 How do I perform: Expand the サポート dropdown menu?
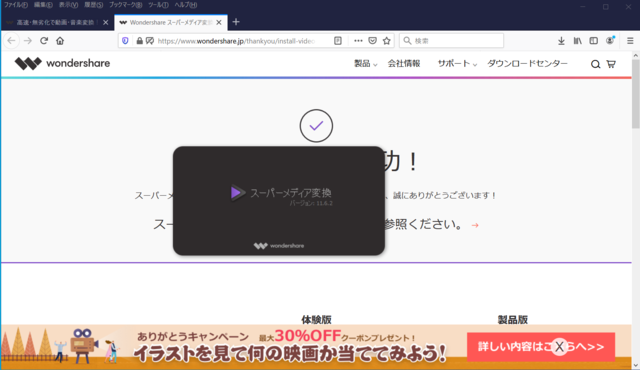(x=457, y=64)
